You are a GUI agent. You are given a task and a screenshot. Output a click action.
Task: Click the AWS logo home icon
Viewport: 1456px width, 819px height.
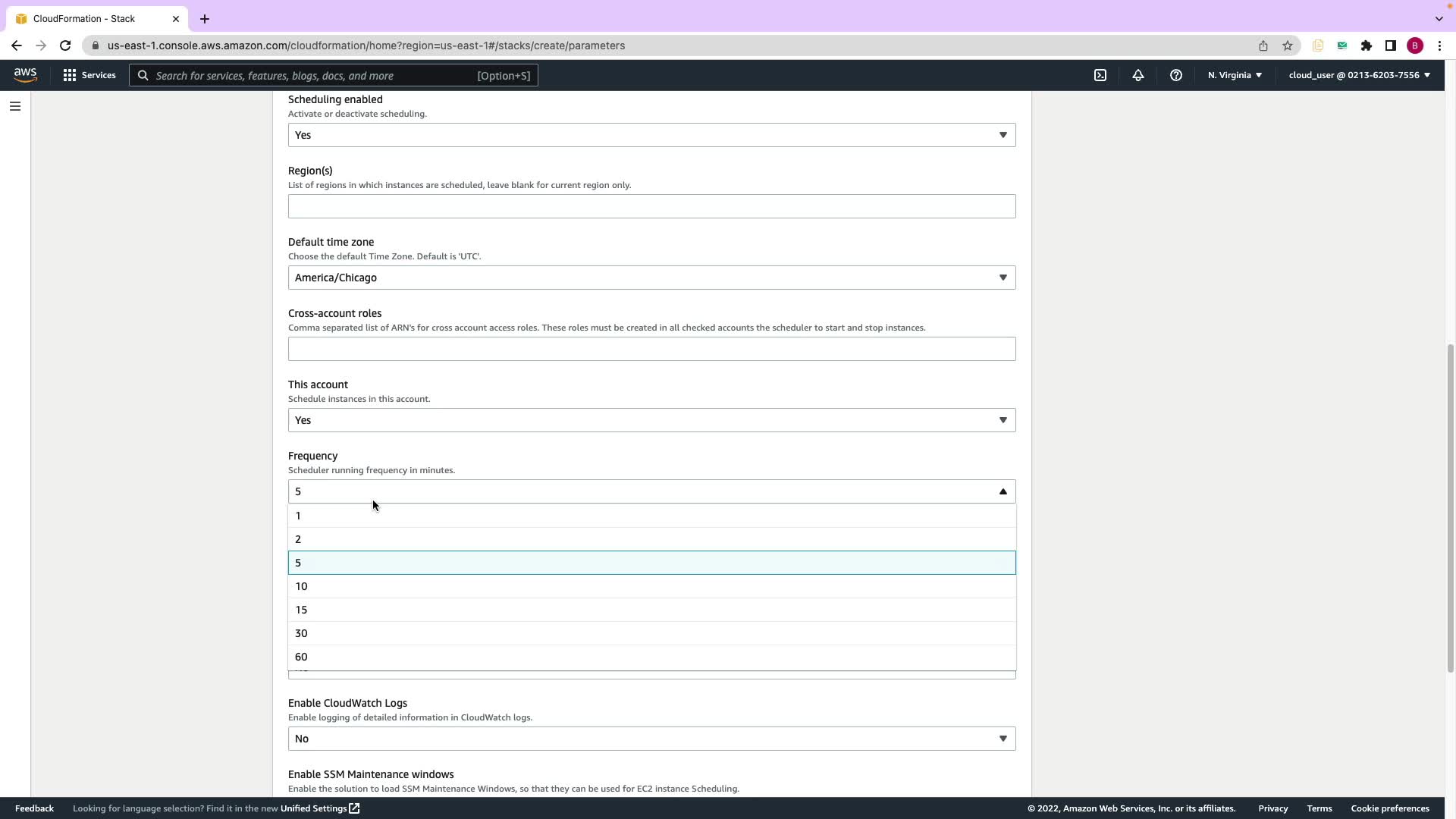coord(25,75)
